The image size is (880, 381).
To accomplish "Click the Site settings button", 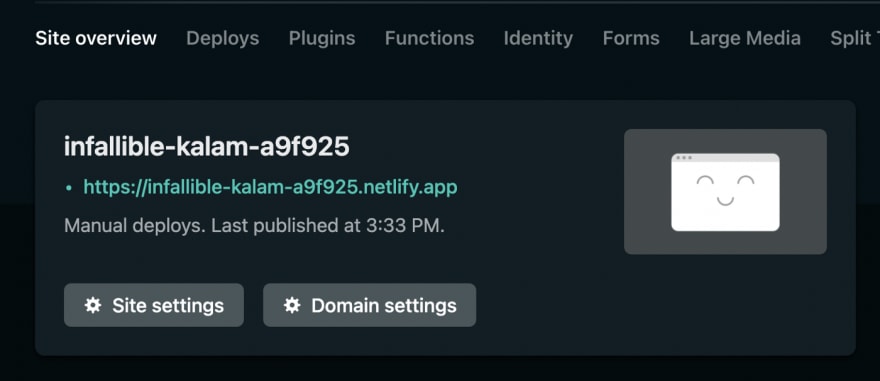I will tap(154, 305).
